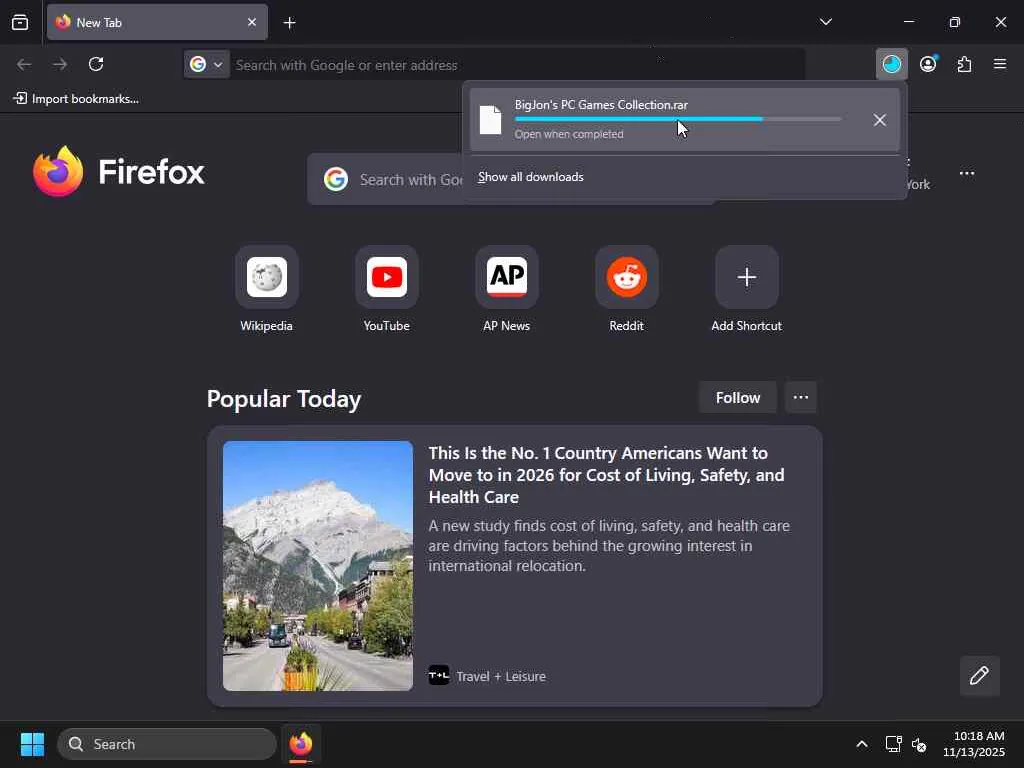Open the application hamburger menu
Viewport: 1024px width, 768px height.
1000,64
